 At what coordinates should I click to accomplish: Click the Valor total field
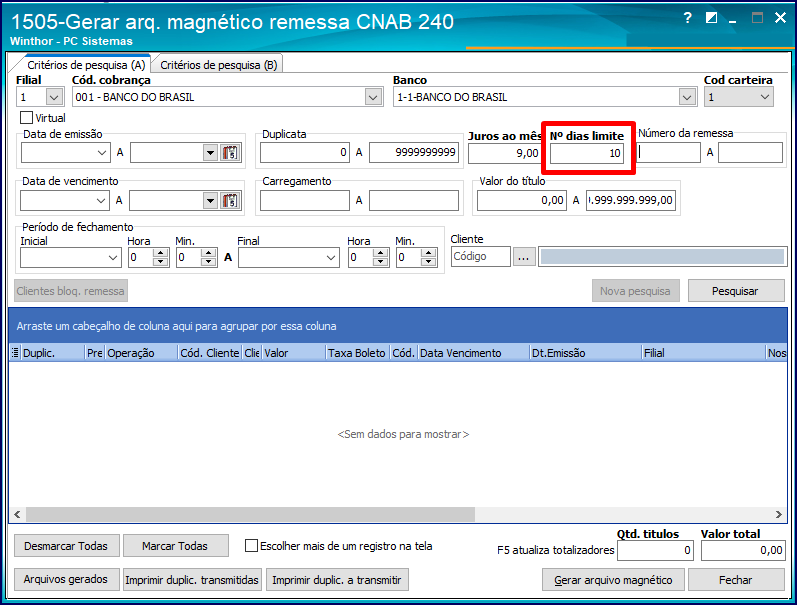coord(743,551)
